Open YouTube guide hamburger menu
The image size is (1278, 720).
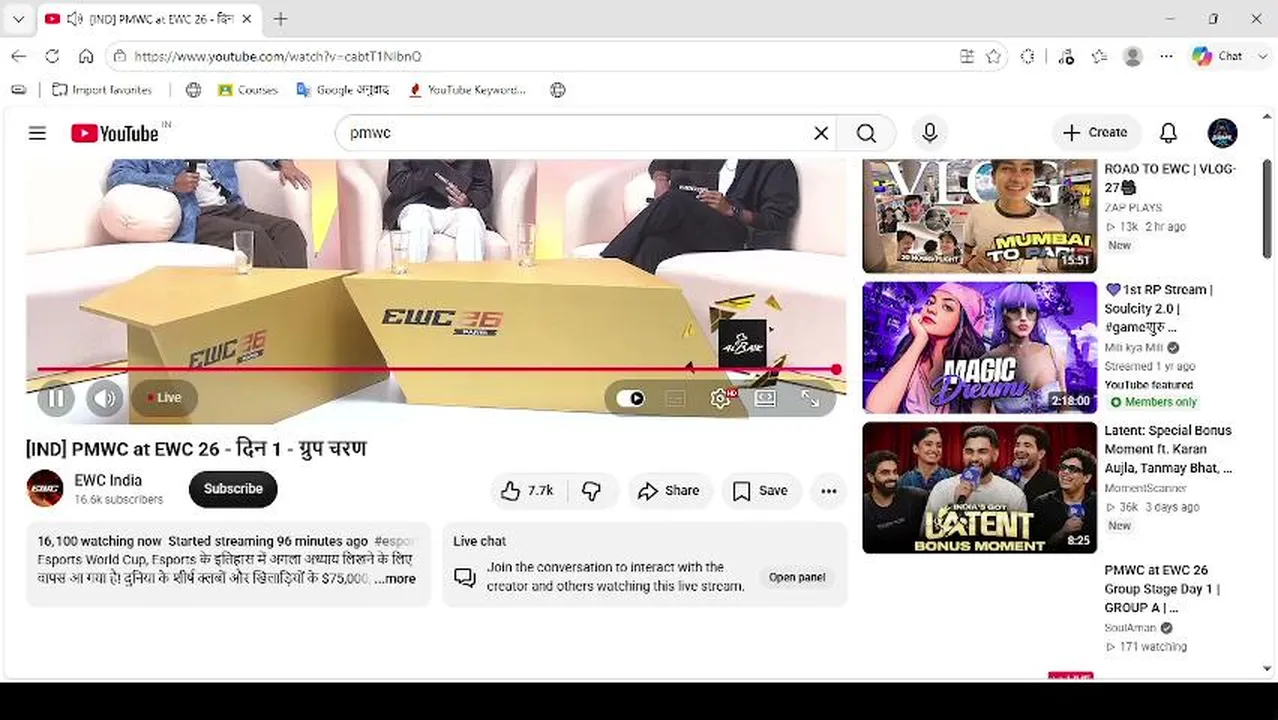click(x=37, y=133)
